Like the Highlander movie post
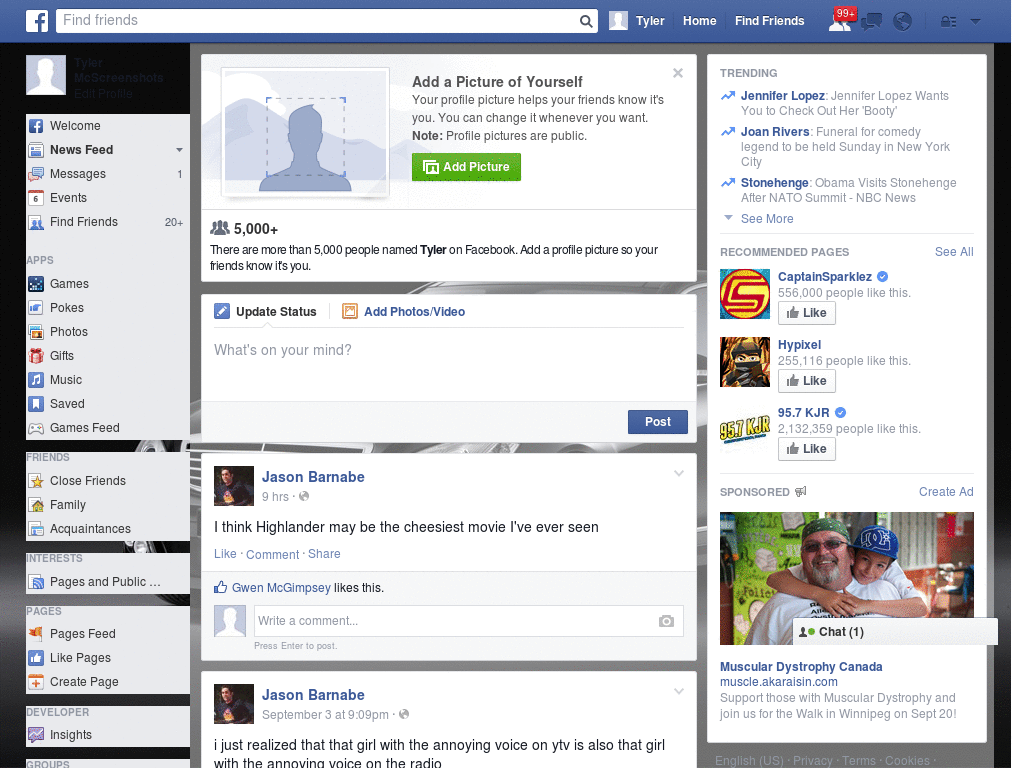The height and width of the screenshot is (768, 1024). pos(225,554)
